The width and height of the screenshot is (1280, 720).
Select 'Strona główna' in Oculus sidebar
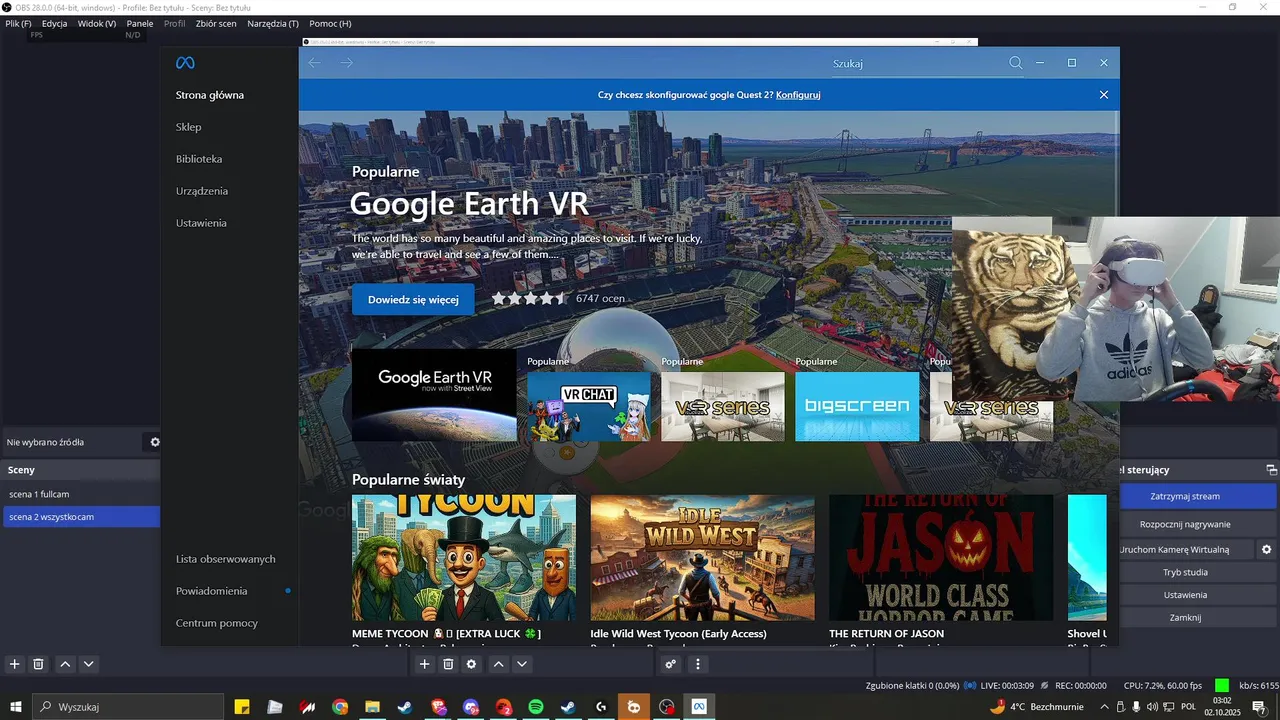point(210,95)
